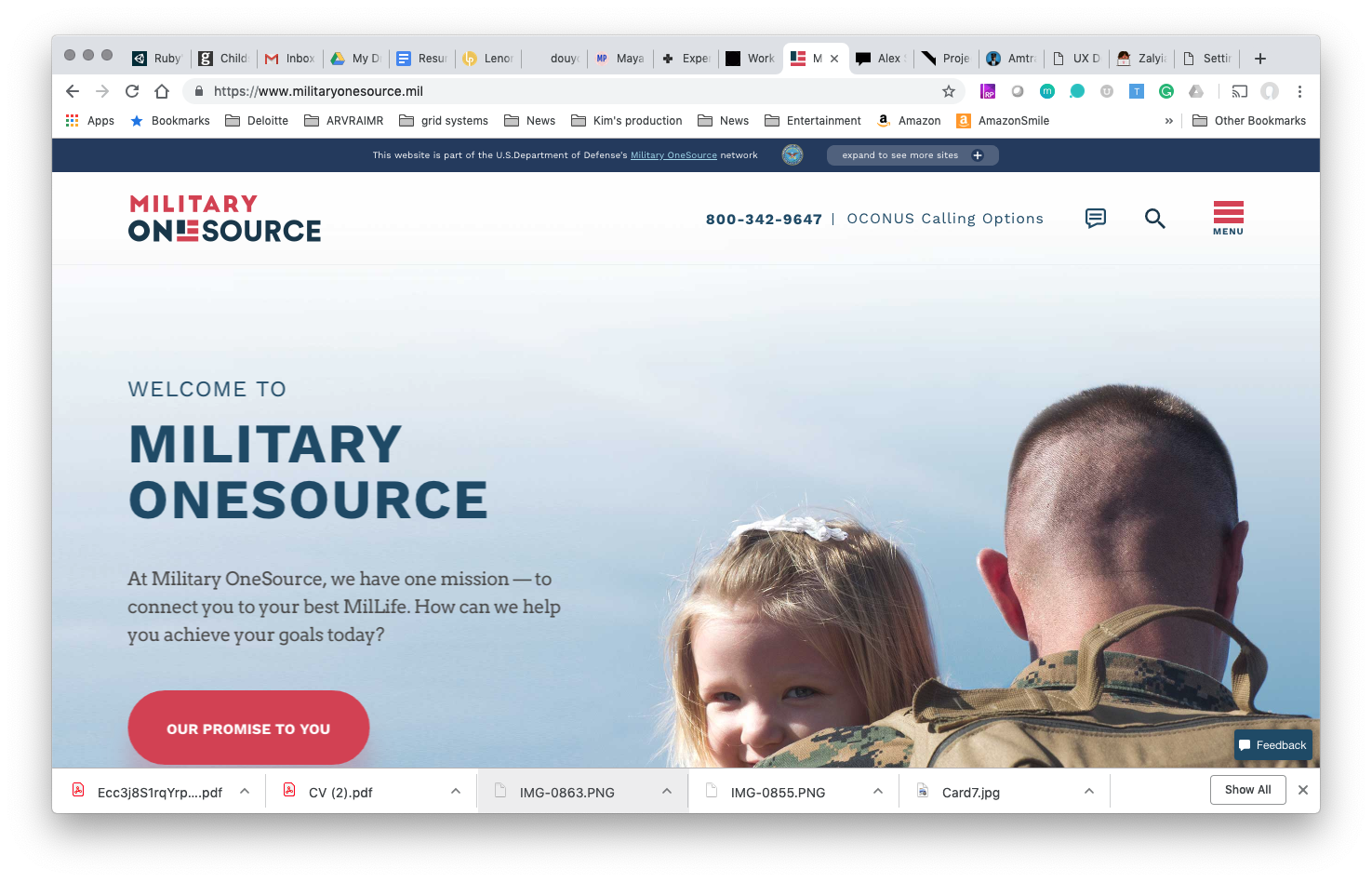
Task: Open the AmazonSmile bookmark
Action: 1003,121
